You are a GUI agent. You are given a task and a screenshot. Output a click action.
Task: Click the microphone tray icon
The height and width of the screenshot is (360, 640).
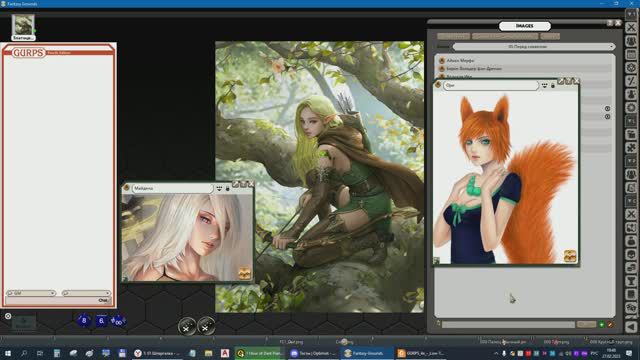pos(504,353)
